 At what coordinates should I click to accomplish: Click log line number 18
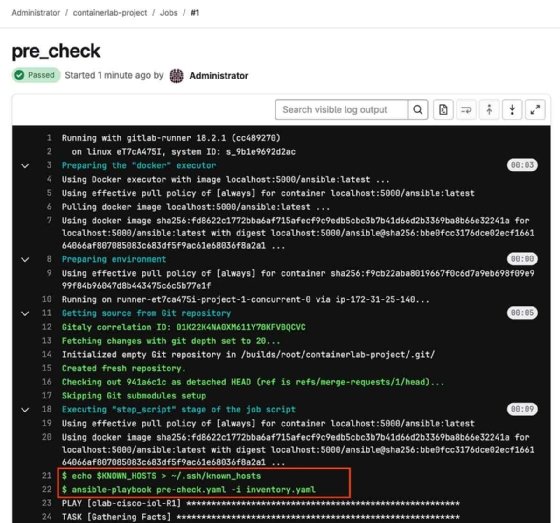tap(47, 409)
